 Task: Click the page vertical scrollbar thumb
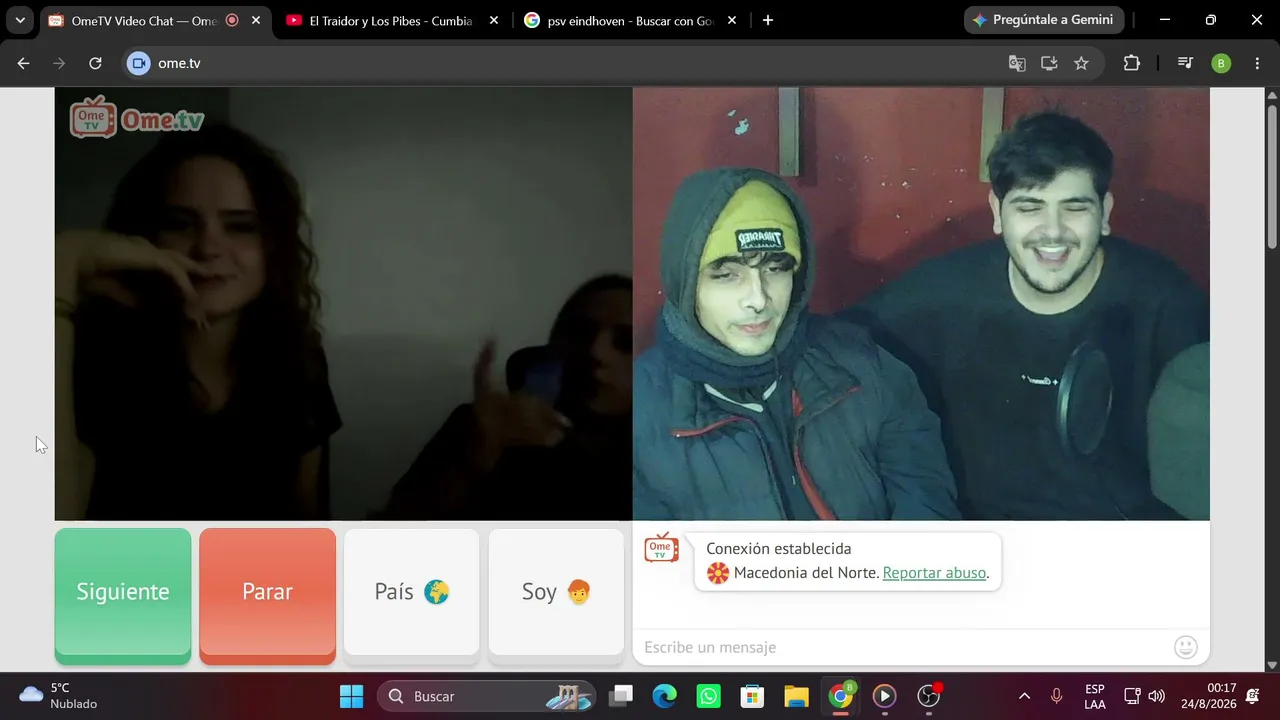click(1272, 175)
